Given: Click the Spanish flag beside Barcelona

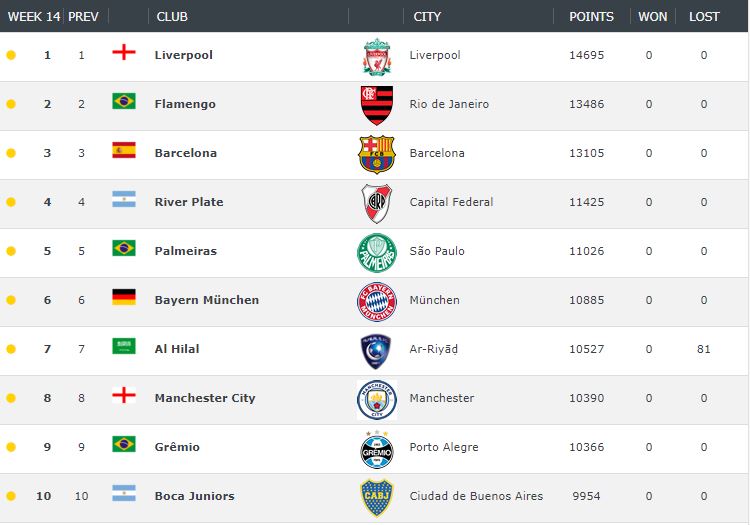Looking at the screenshot, I should pyautogui.click(x=124, y=150).
